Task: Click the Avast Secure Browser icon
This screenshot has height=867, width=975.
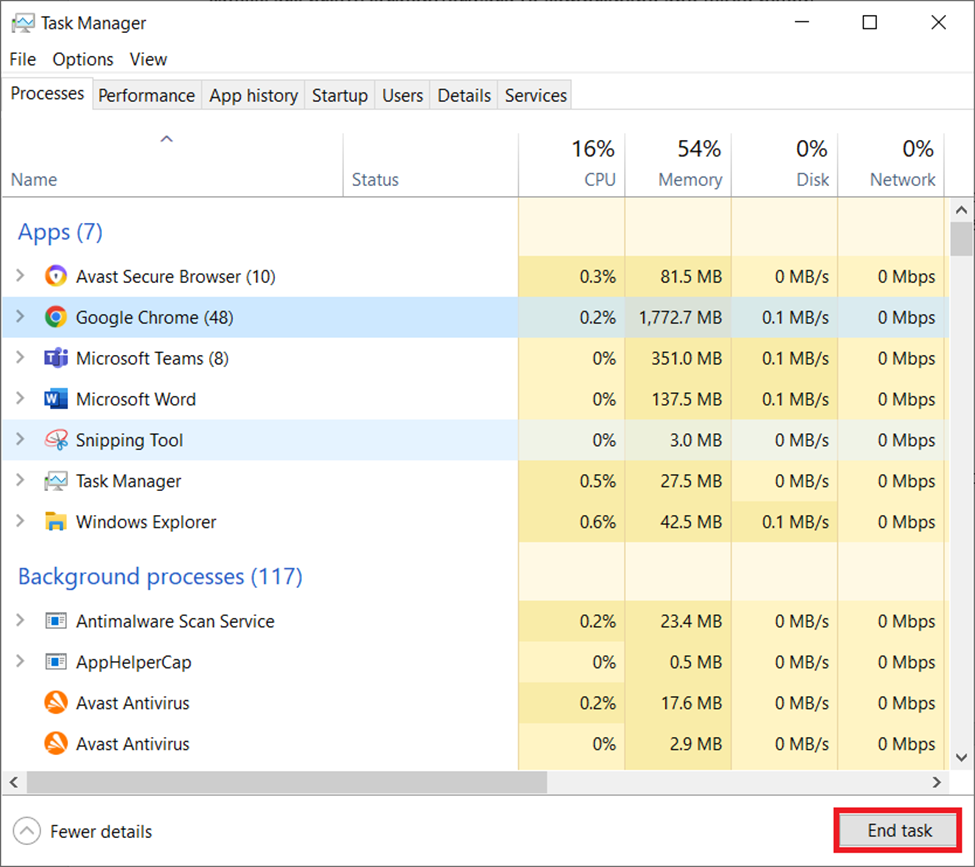Action: point(56,277)
